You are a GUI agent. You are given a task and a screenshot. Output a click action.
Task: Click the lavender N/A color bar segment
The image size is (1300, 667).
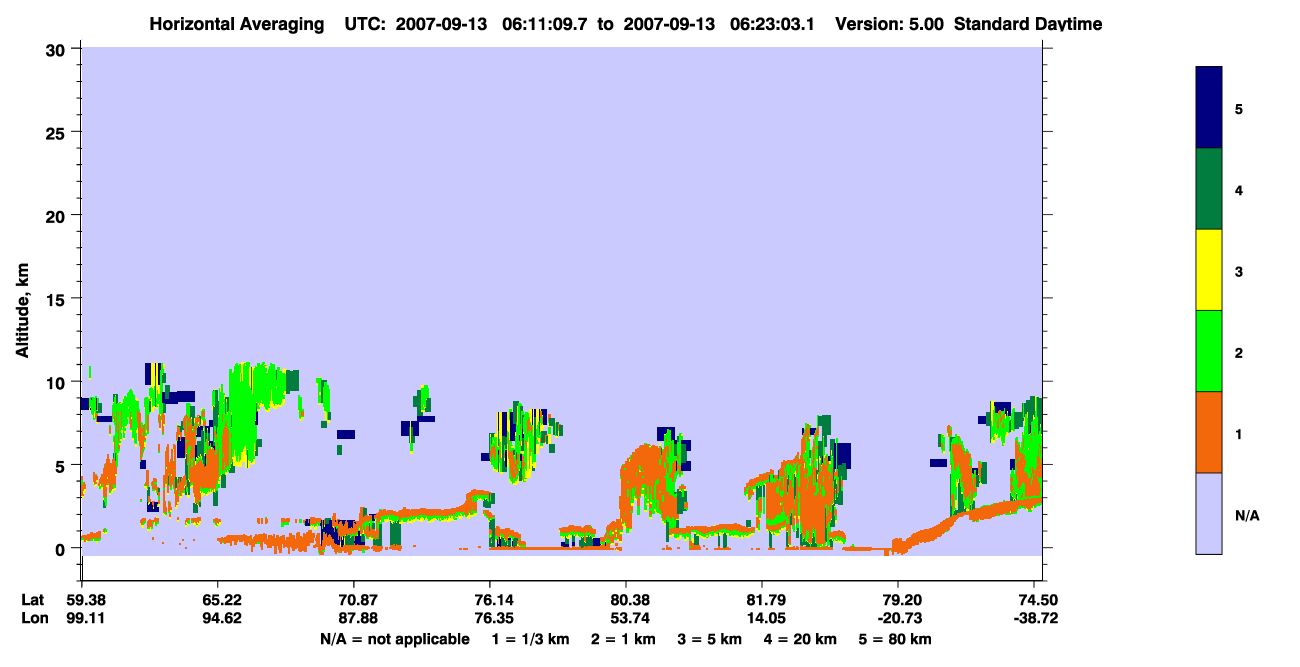click(1209, 513)
